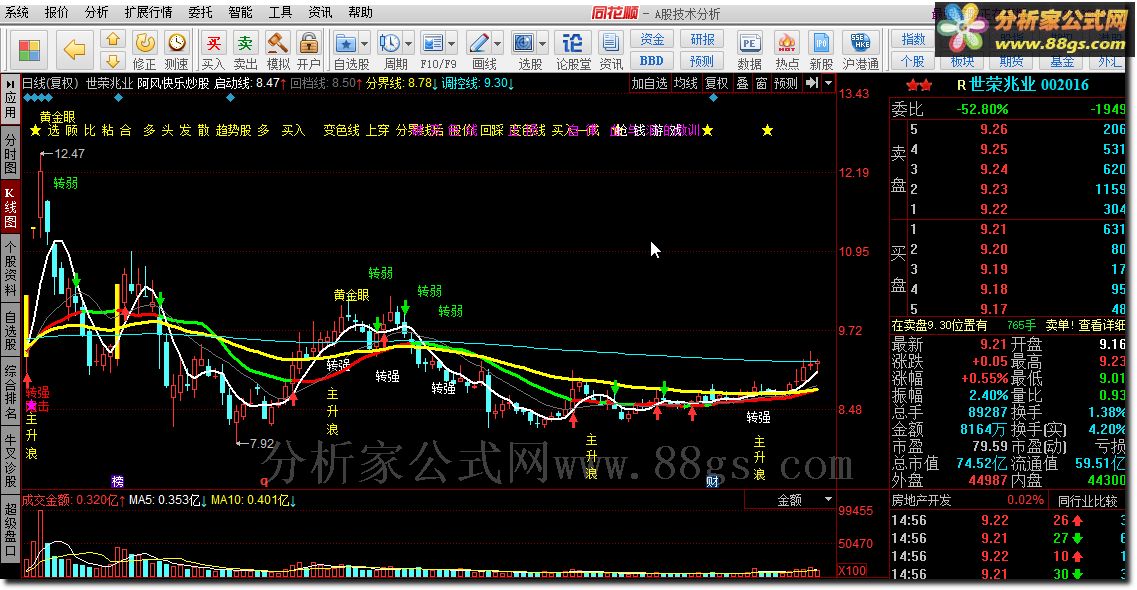Click the jump-to-end arrow icon in chart header

click(x=812, y=83)
